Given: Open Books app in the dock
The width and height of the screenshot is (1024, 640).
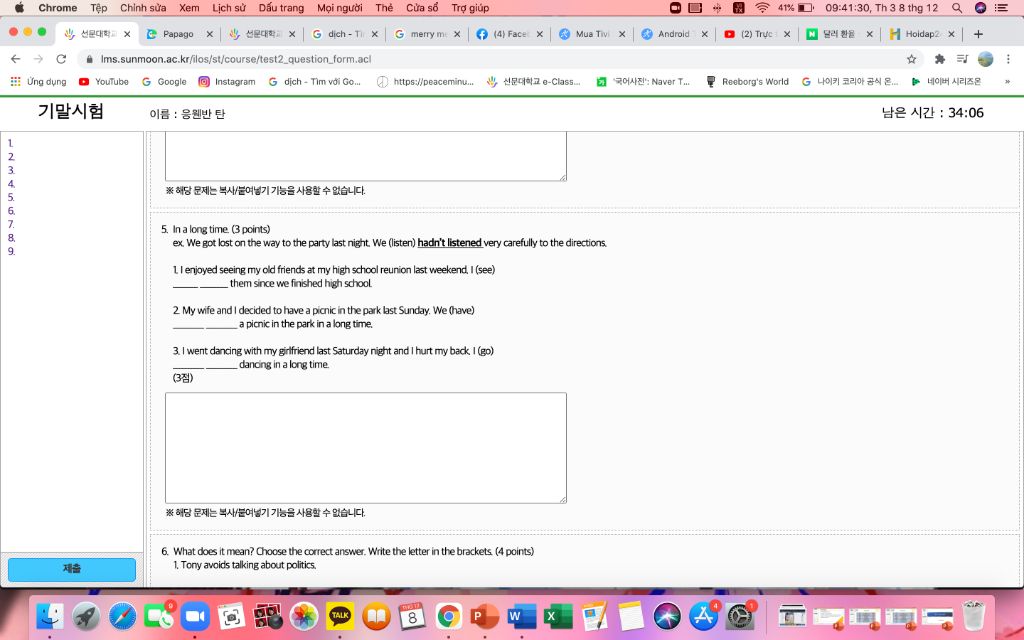Looking at the screenshot, I should pos(376,616).
